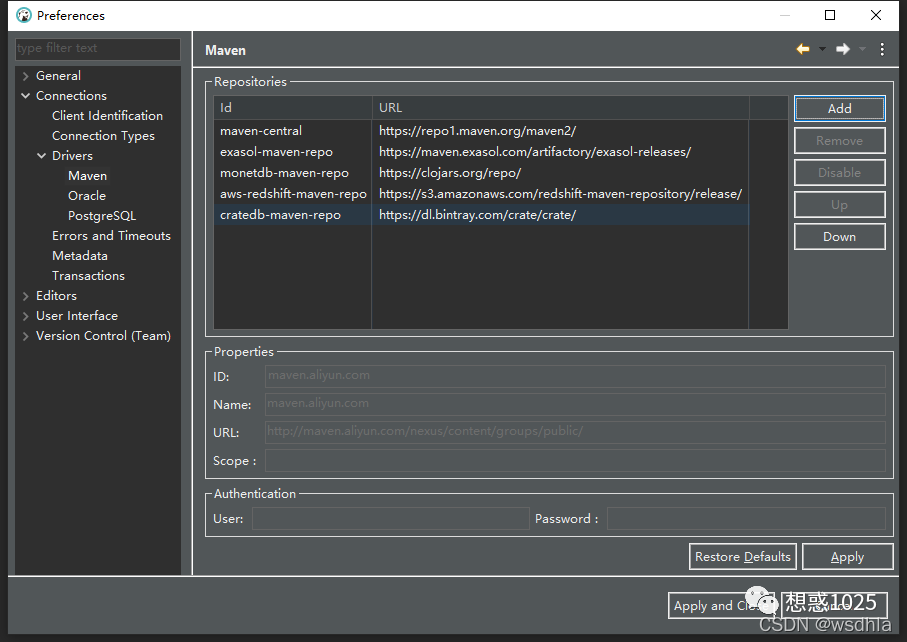Expand the Version Control (Team) node
The height and width of the screenshot is (642, 907).
coord(25,336)
